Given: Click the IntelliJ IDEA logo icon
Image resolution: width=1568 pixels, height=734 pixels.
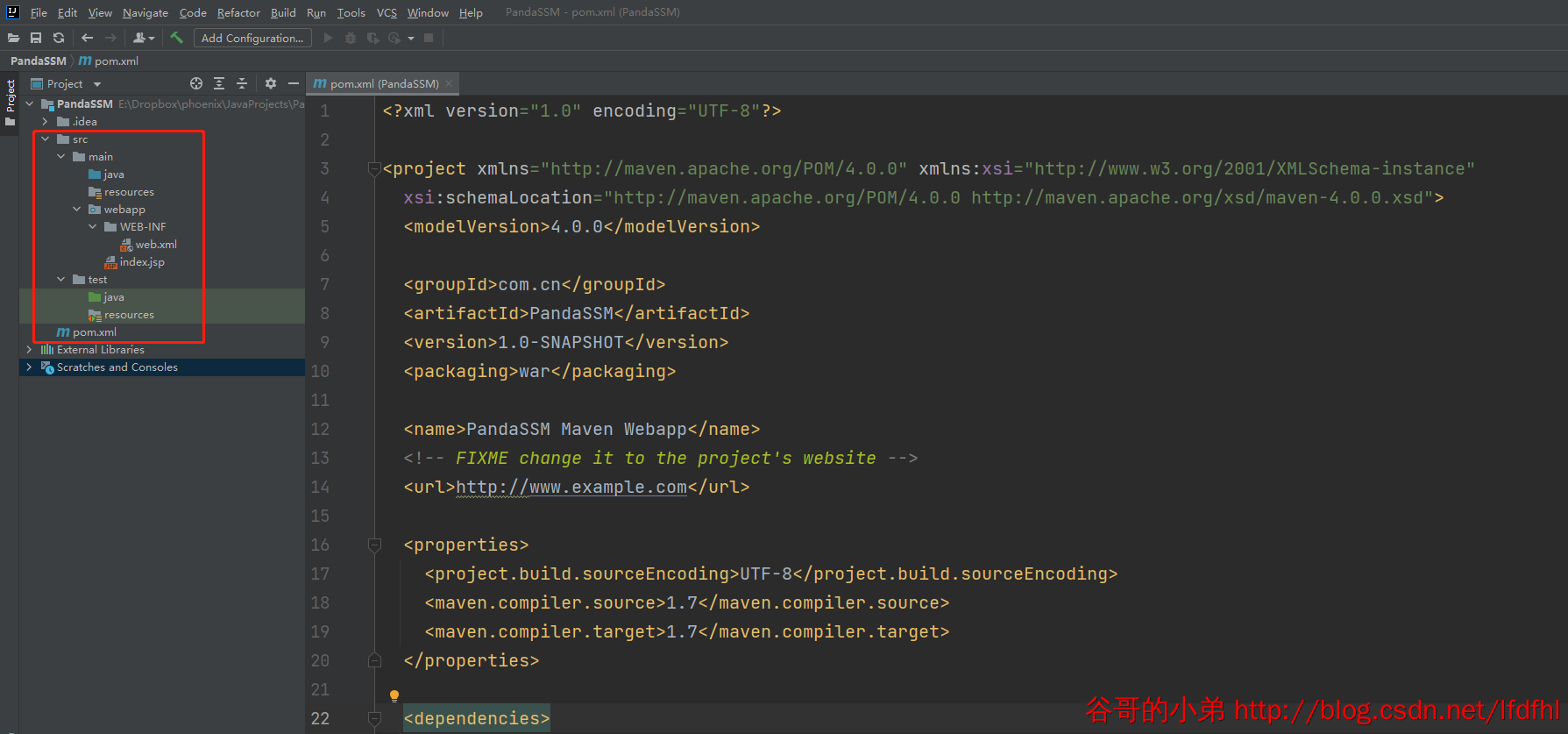Looking at the screenshot, I should [12, 12].
